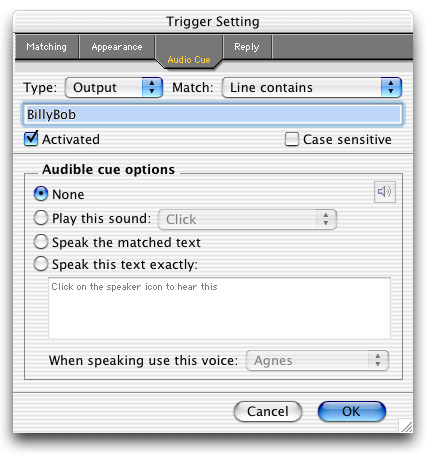Click the Cancel button
The height and width of the screenshot is (454, 429).
268,412
